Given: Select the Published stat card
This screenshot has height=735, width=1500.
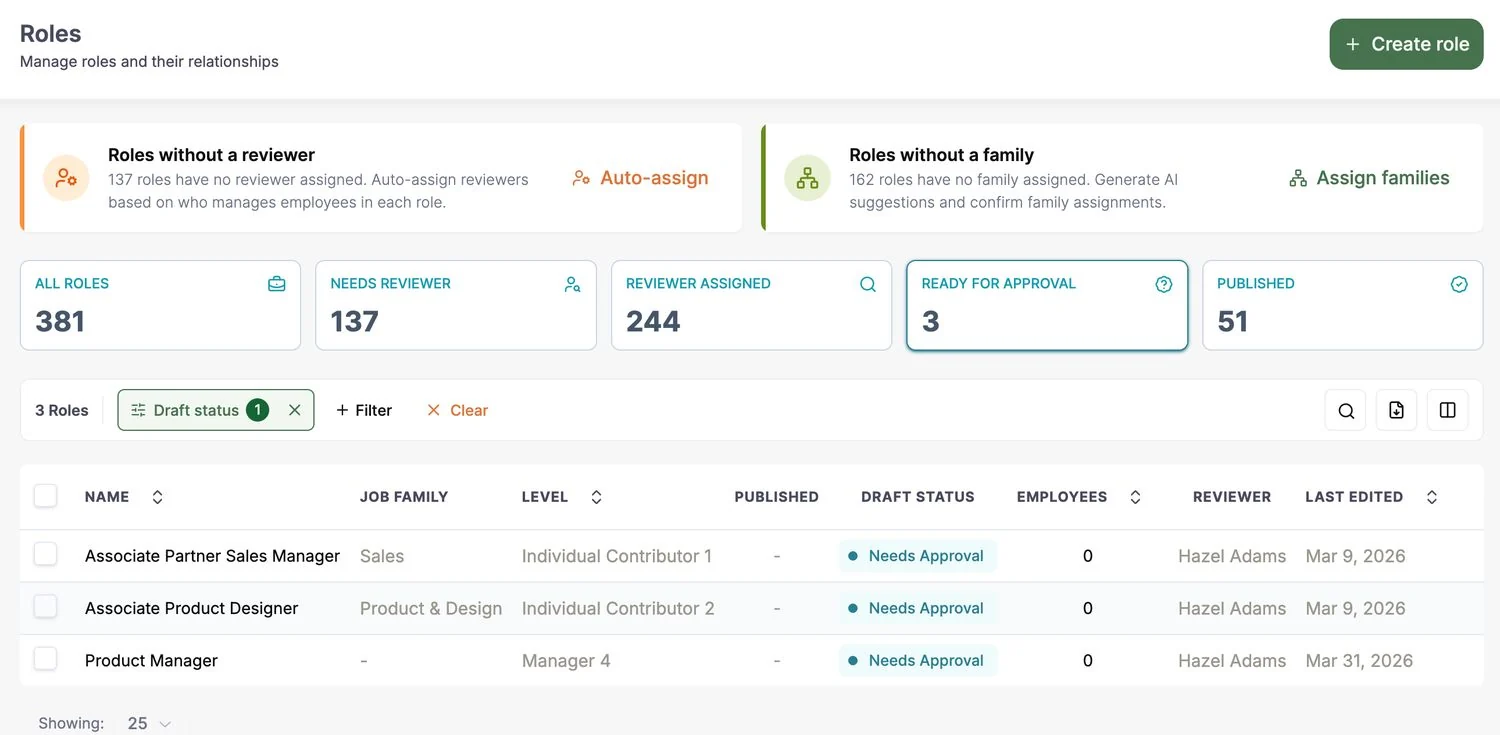Looking at the screenshot, I should [x=1342, y=305].
